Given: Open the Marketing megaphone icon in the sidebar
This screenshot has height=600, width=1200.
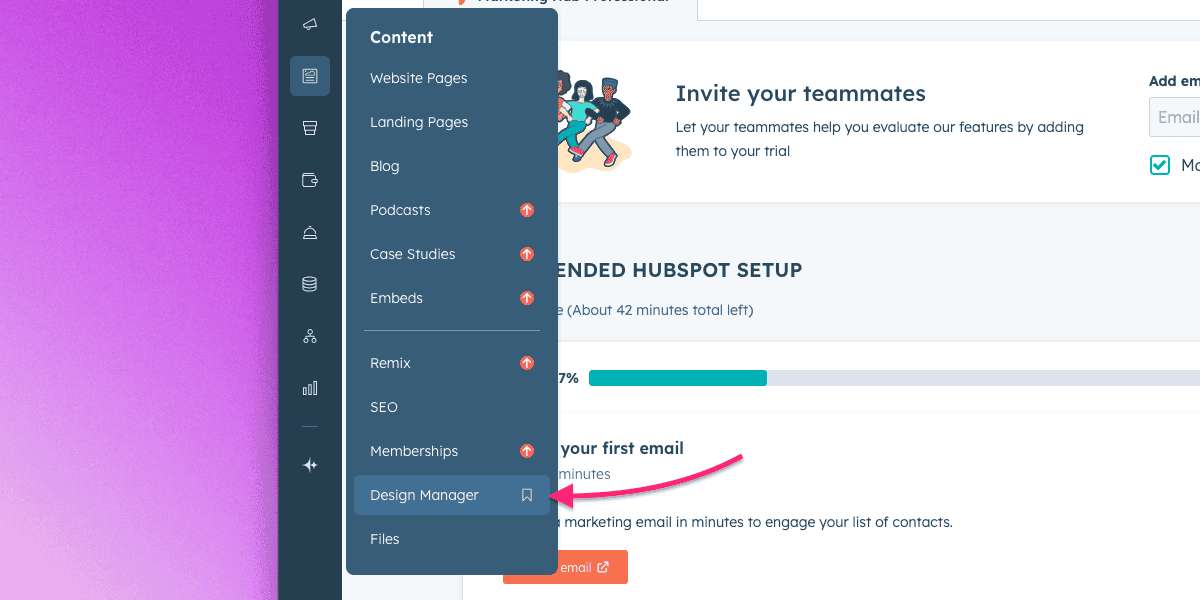Looking at the screenshot, I should point(310,24).
